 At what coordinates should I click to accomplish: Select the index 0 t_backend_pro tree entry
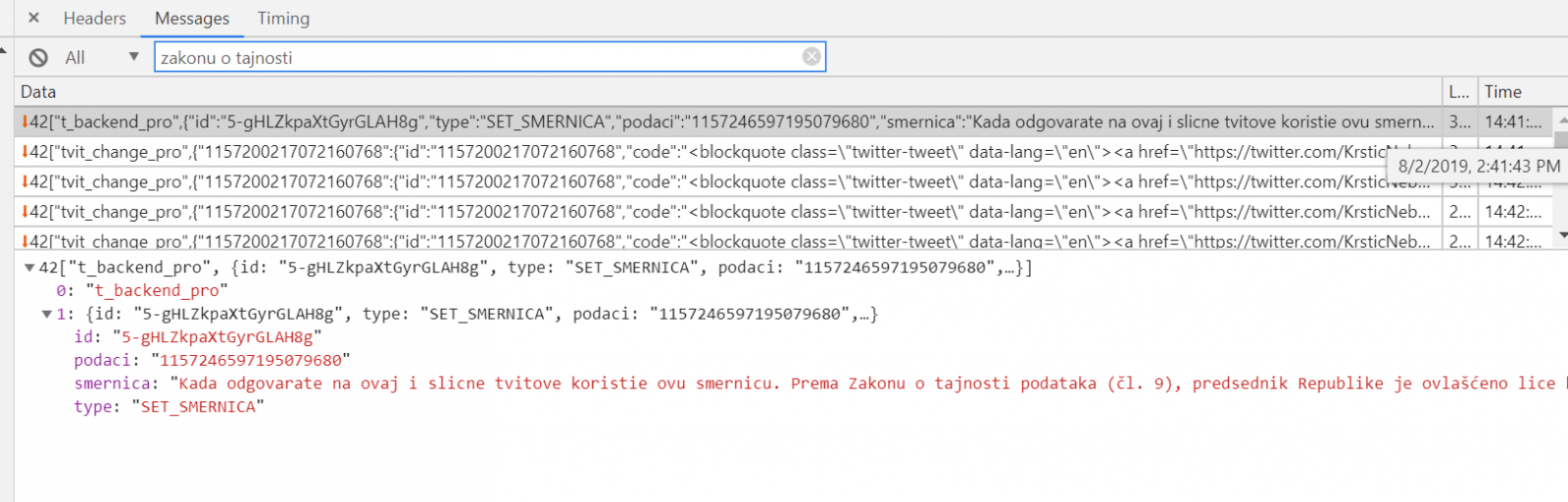142,291
